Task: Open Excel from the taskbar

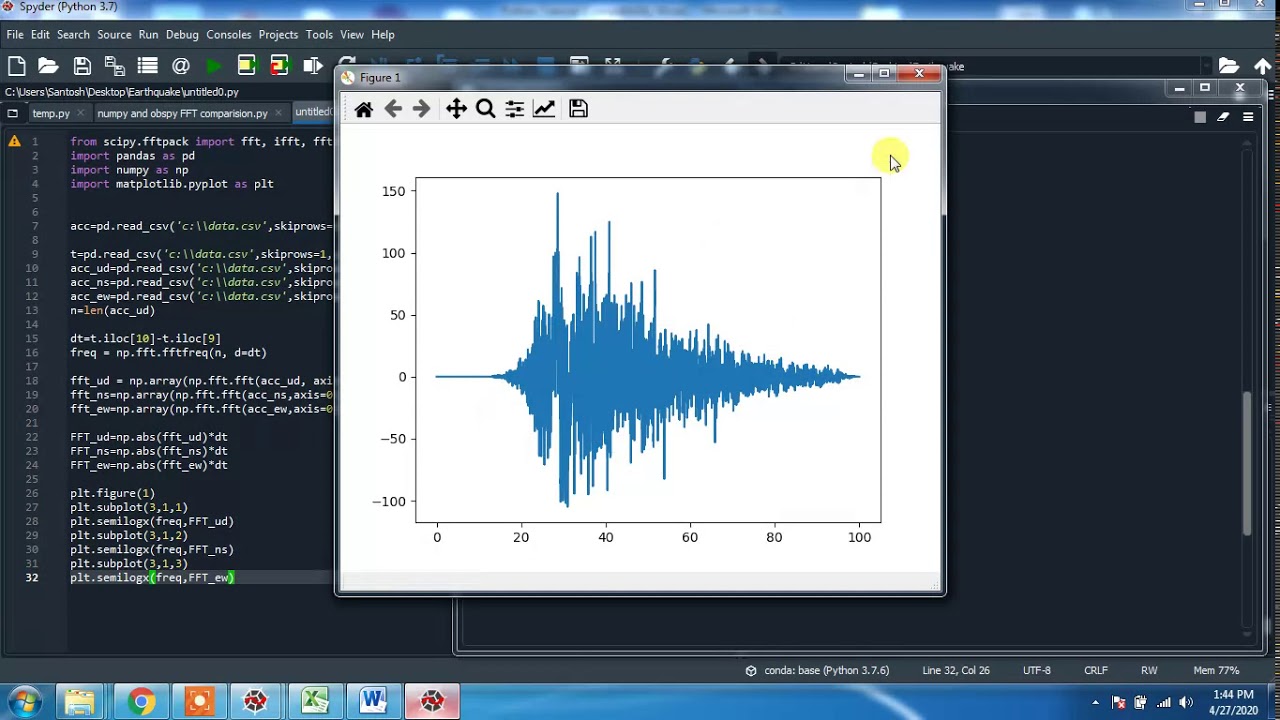Action: 315,701
